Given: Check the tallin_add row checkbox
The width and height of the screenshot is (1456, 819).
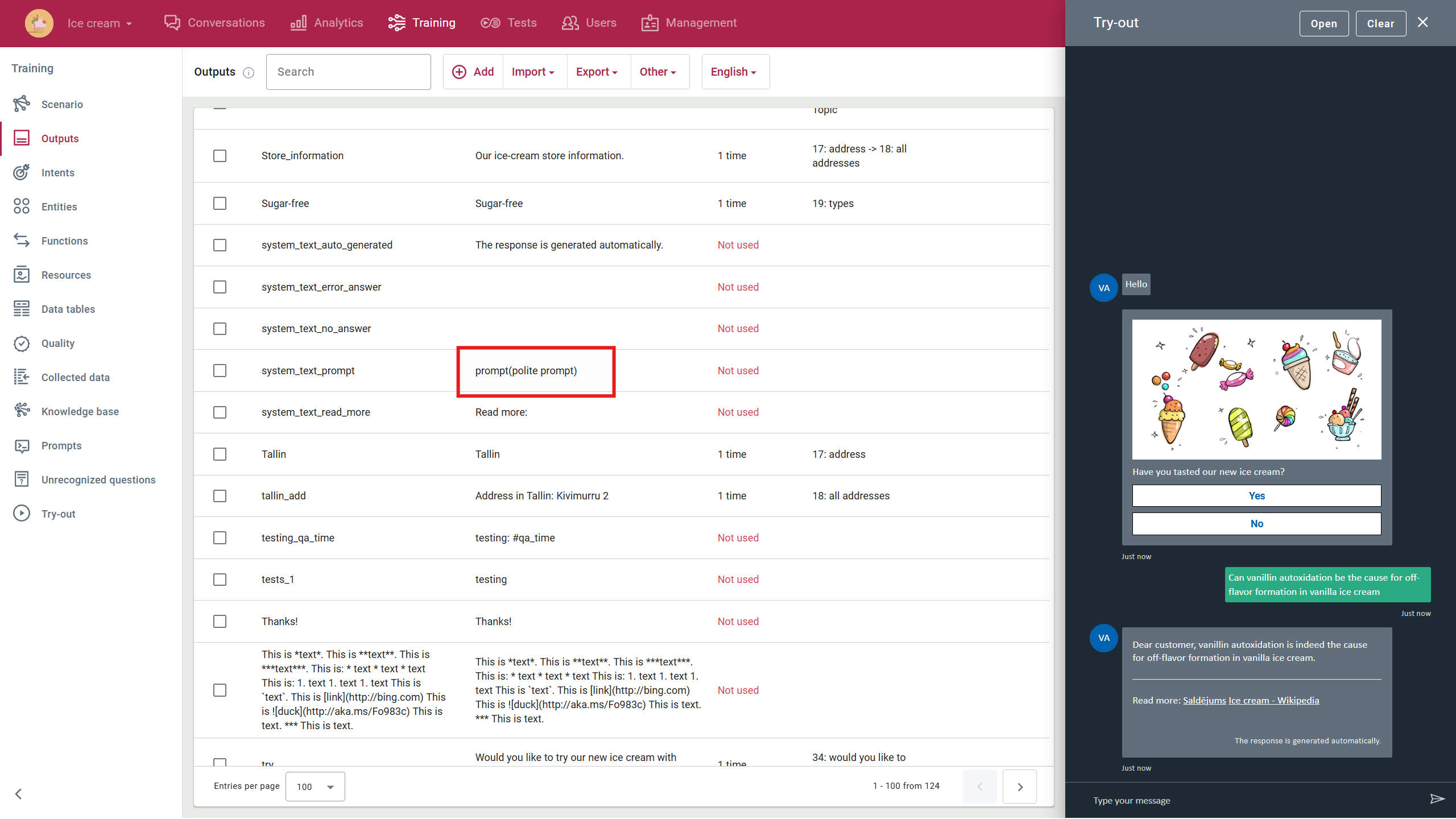Looking at the screenshot, I should click(220, 496).
